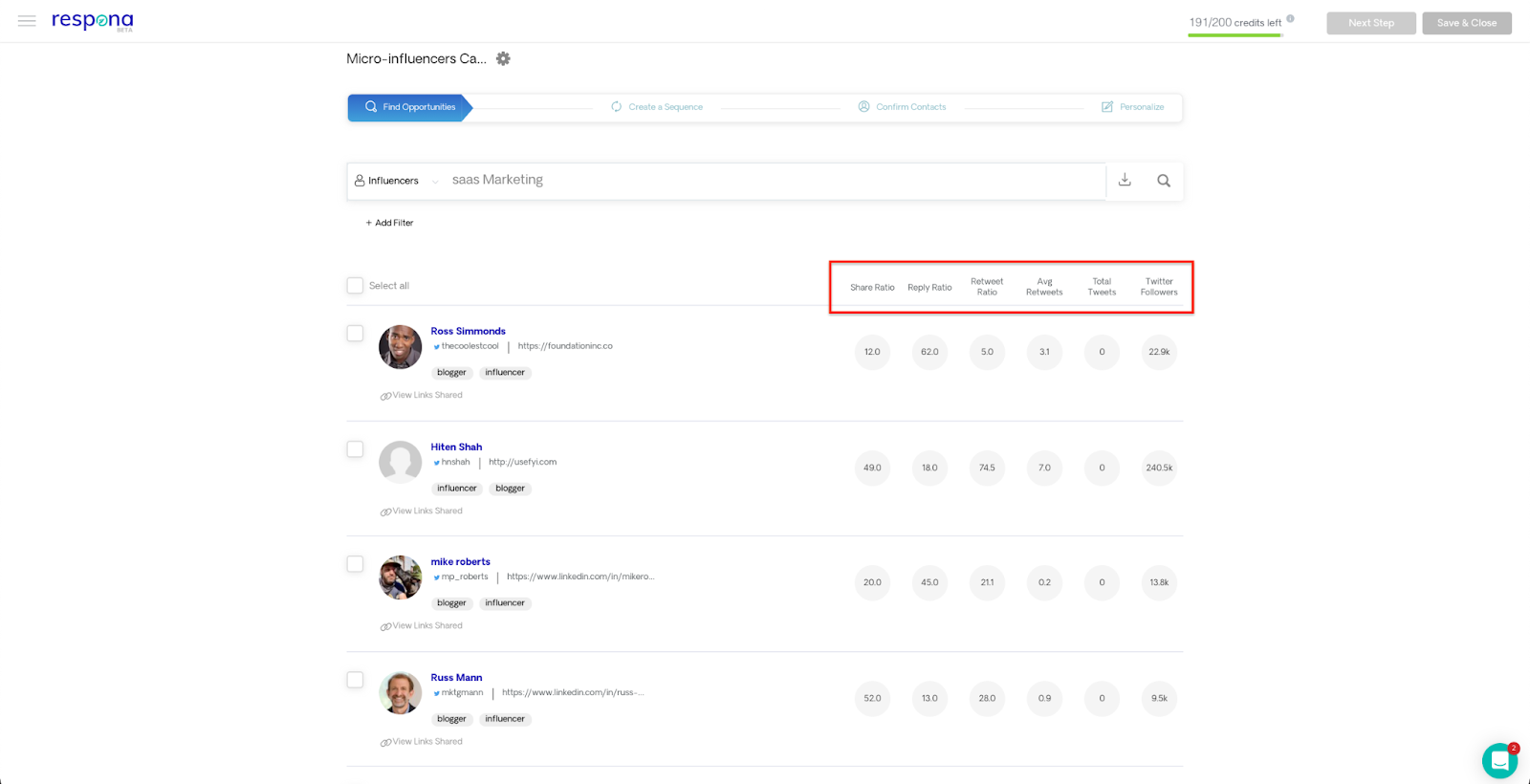Click Russ Mann's 9.5k followers value
1530x784 pixels.
(1159, 698)
